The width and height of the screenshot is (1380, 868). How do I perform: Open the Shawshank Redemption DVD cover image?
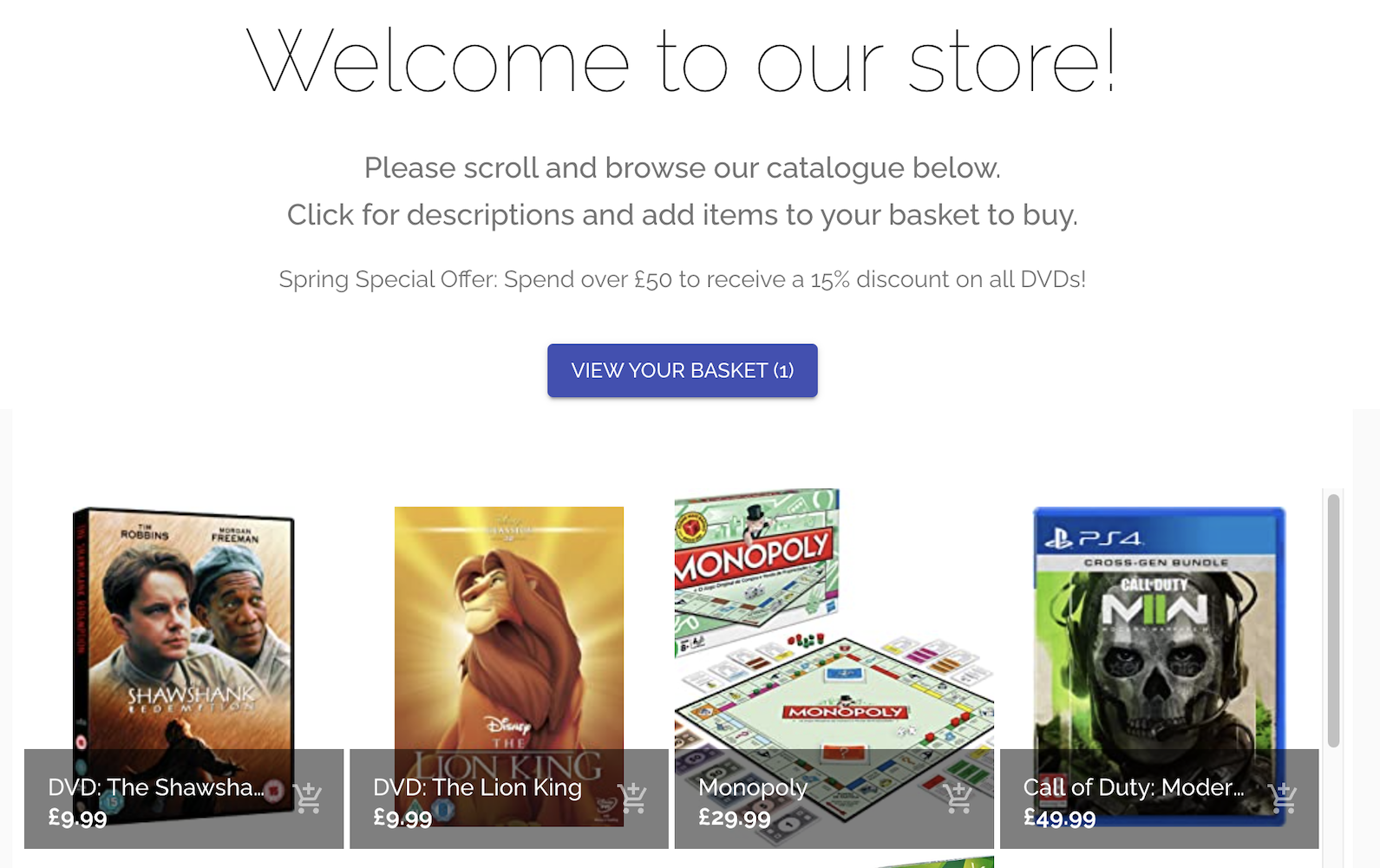[184, 624]
